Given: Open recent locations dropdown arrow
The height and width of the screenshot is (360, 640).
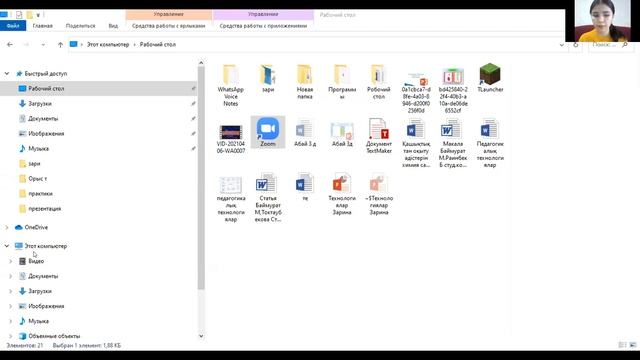Looking at the screenshot, I should (43, 44).
